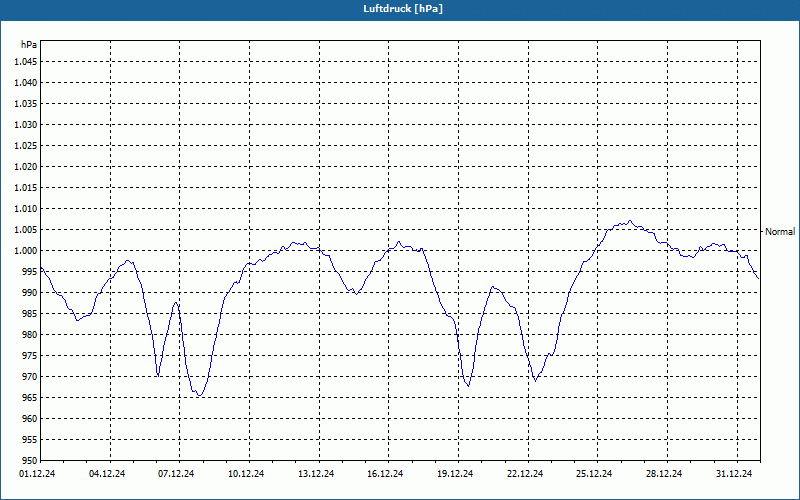This screenshot has width=800, height=500.
Task: Click the 970 axis value
Action: [30, 377]
